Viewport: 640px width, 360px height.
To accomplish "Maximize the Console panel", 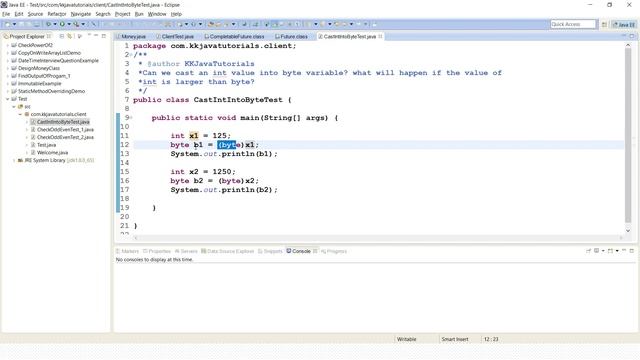I will 632,251.
